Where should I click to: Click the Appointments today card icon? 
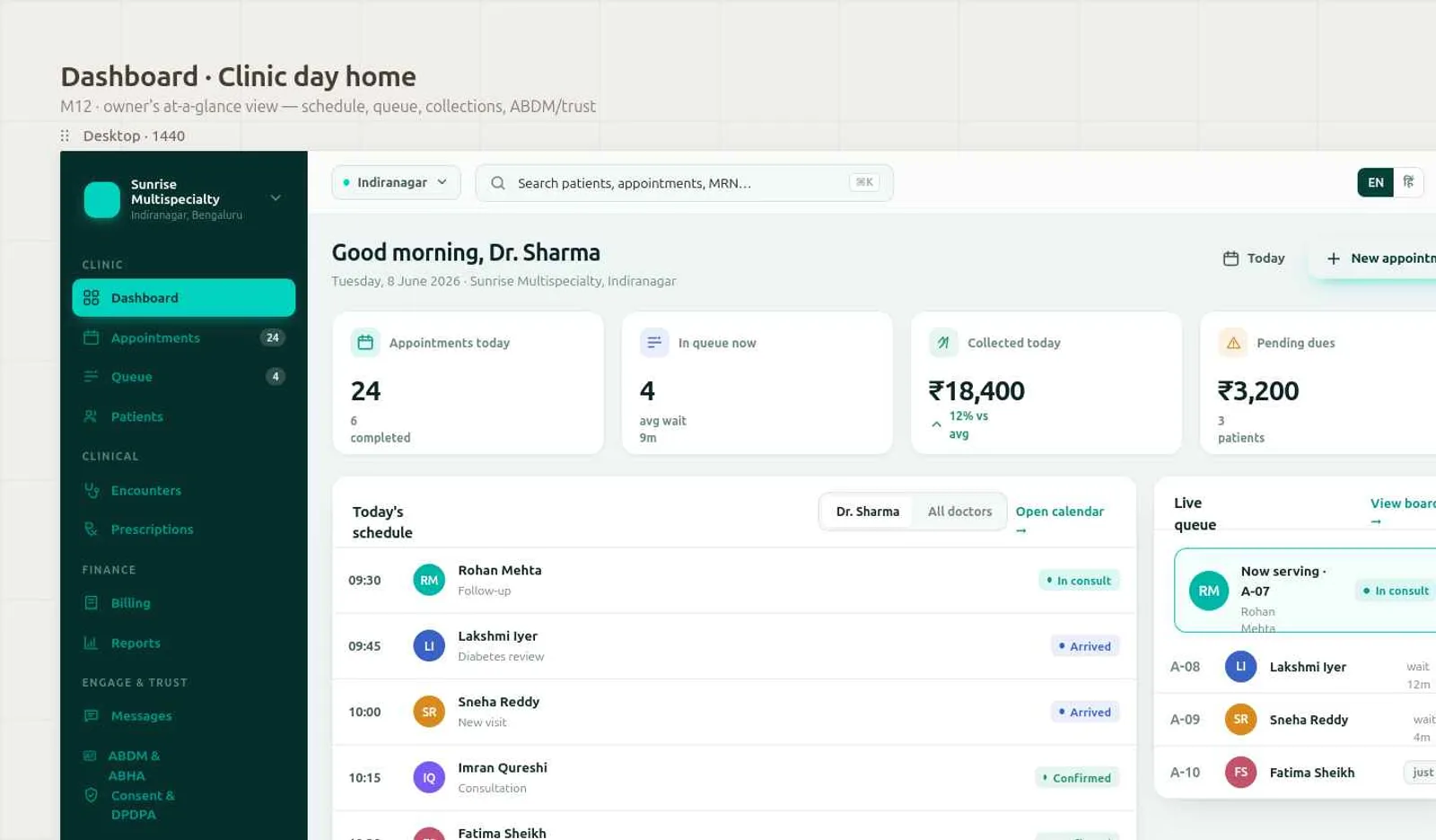click(x=365, y=343)
